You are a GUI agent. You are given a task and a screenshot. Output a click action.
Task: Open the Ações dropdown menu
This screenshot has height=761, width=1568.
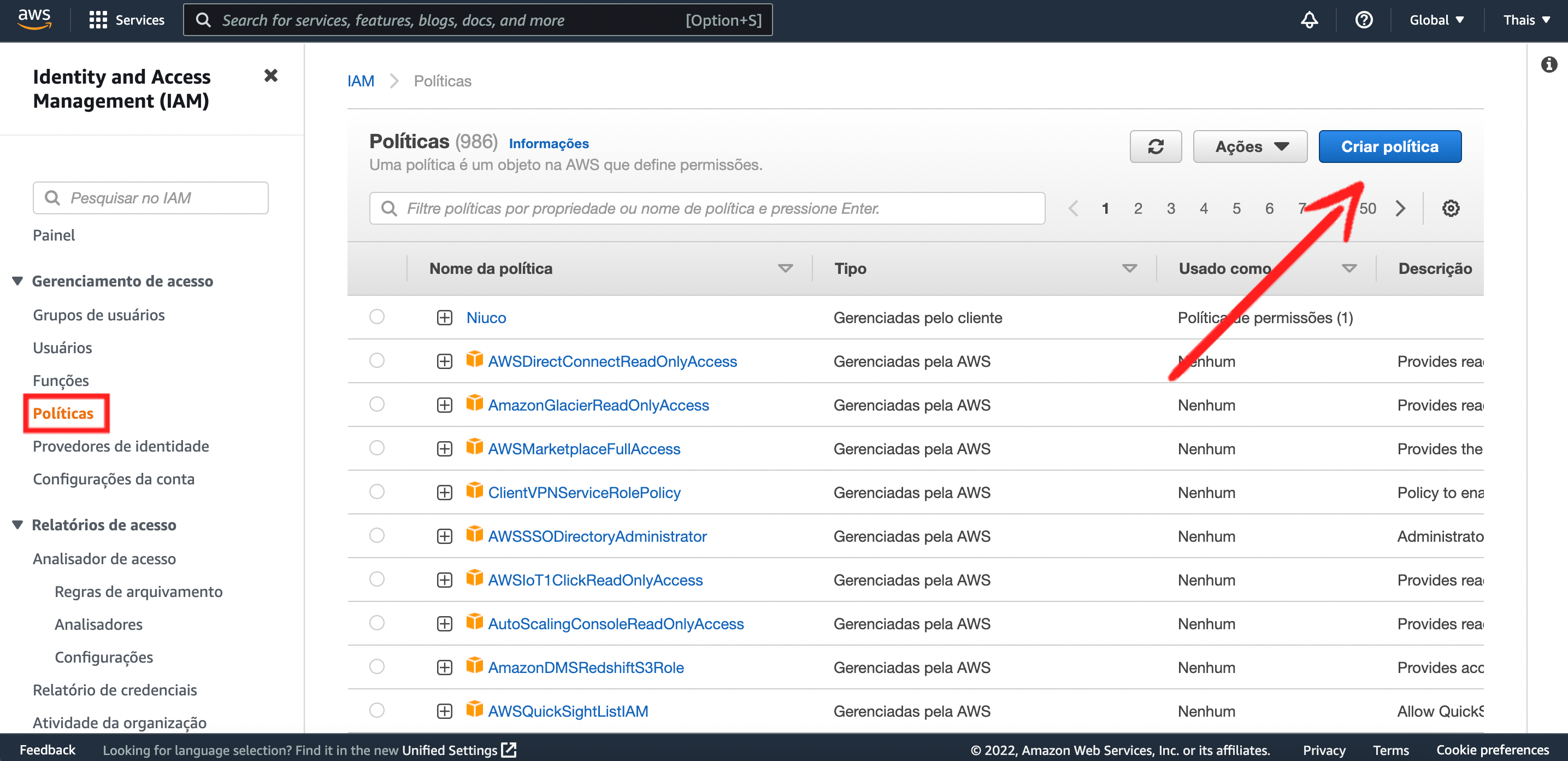1249,146
